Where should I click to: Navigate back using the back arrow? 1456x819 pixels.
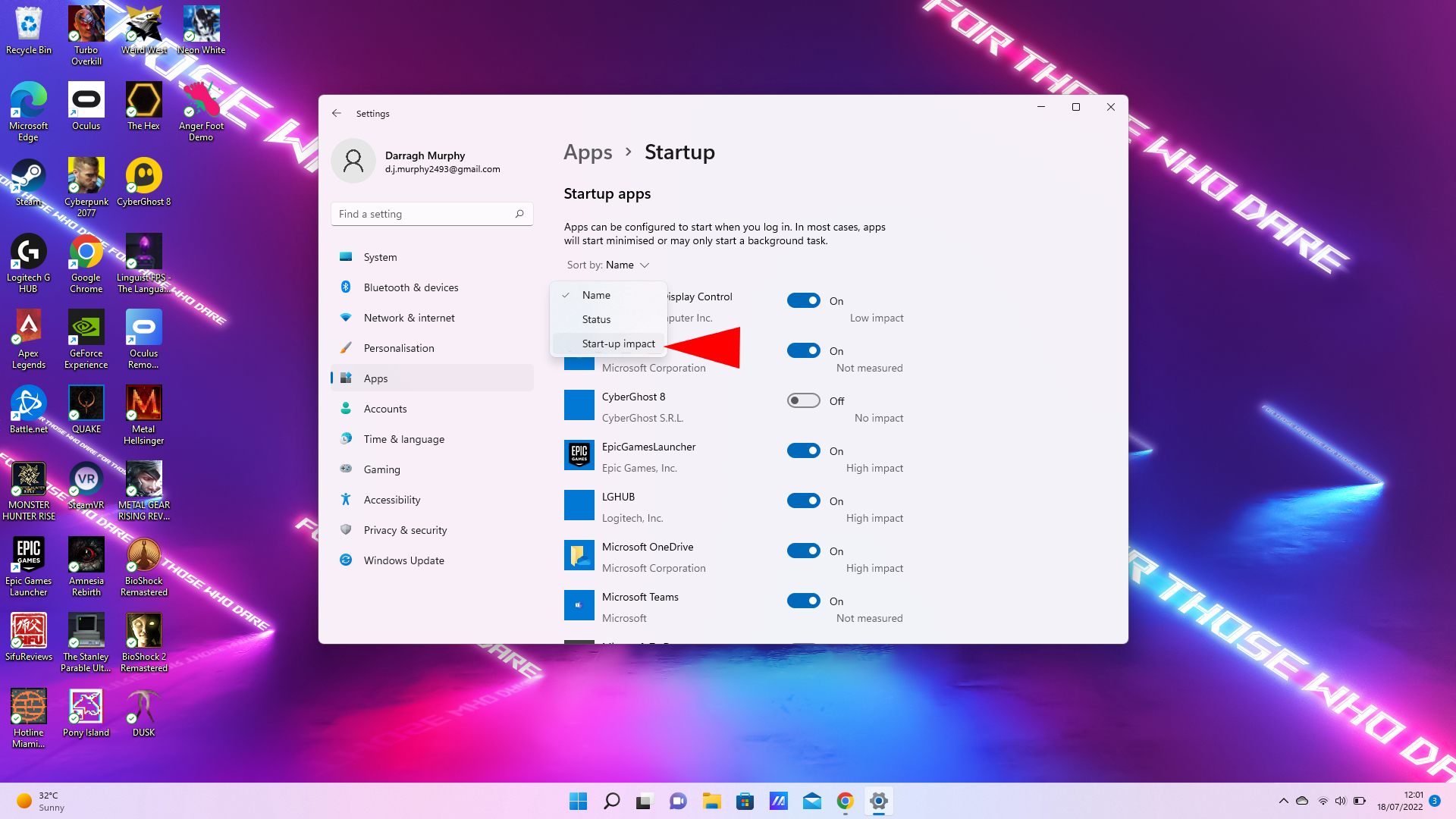pos(337,113)
